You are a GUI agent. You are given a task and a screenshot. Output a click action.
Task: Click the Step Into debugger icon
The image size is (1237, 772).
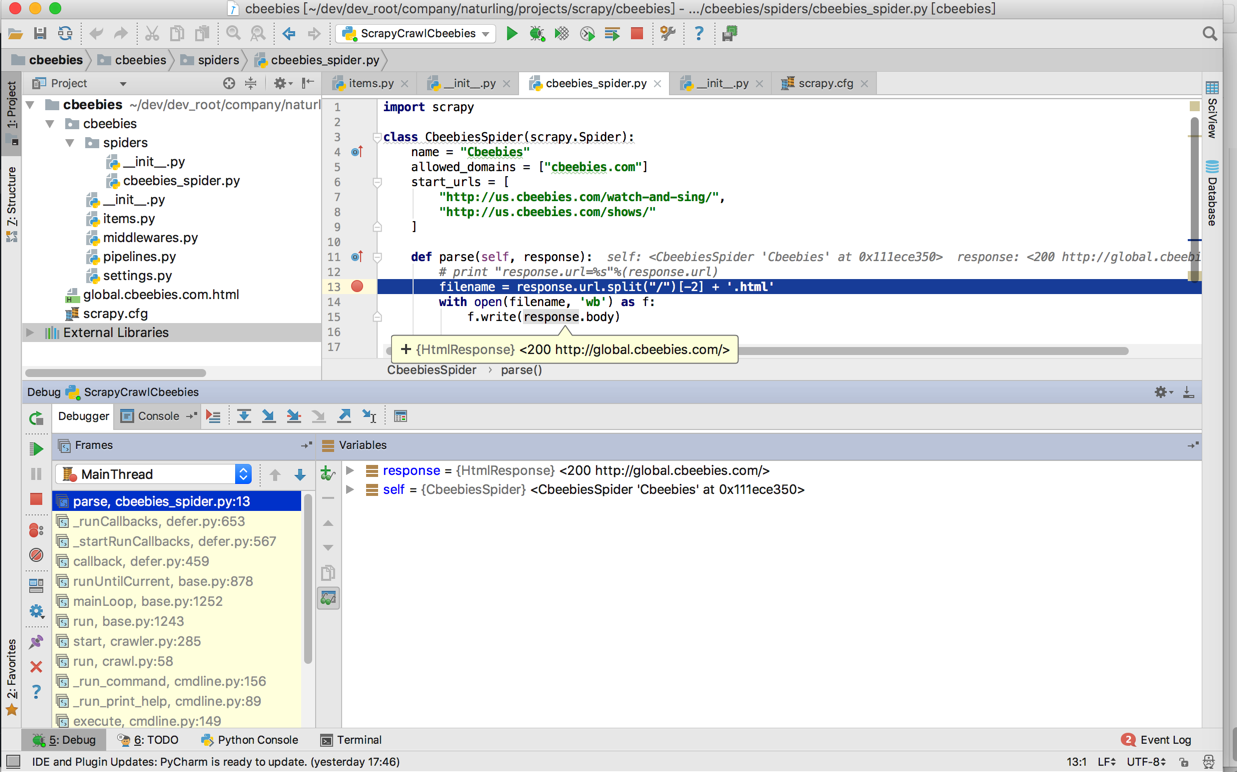(x=269, y=416)
